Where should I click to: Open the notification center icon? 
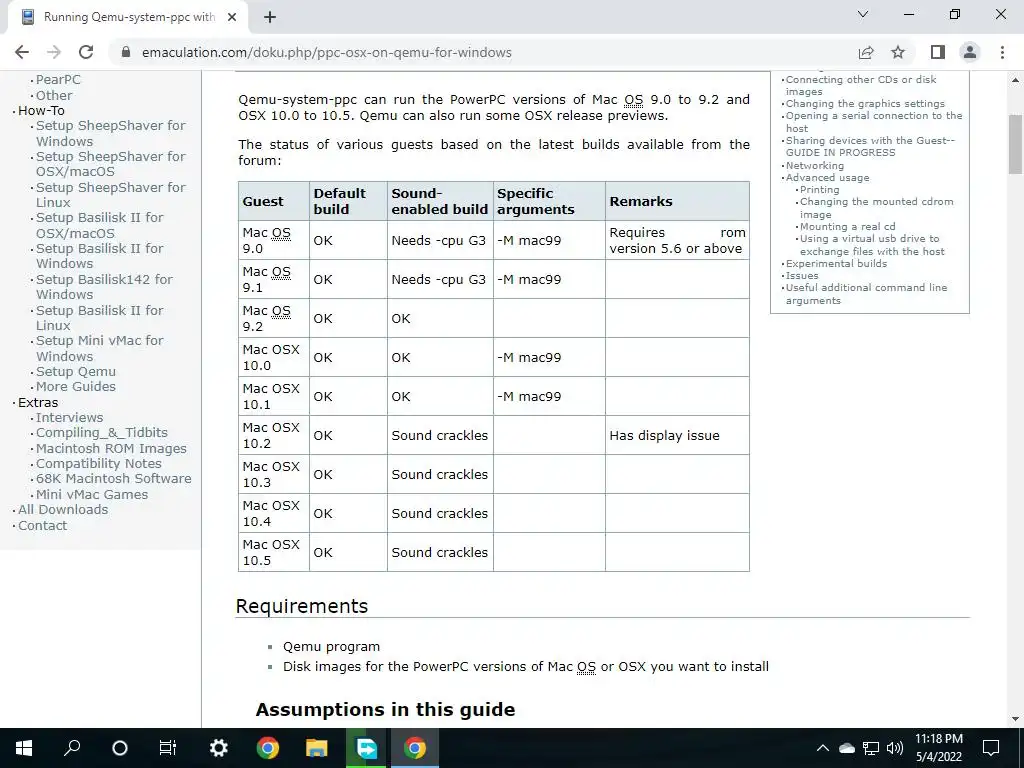[991, 748]
